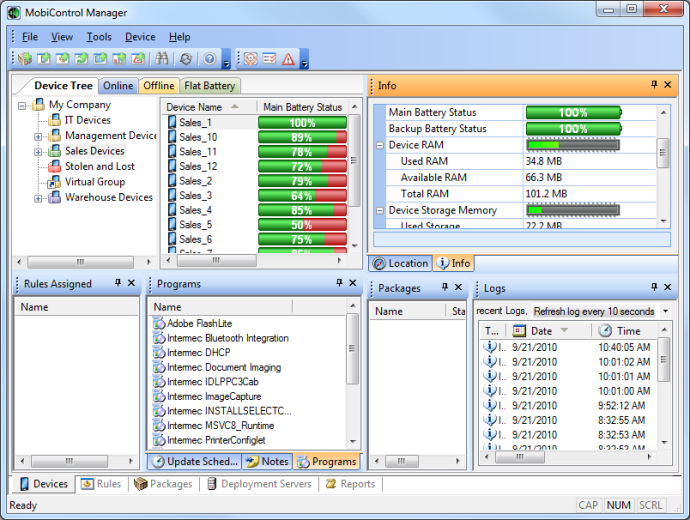Image resolution: width=690 pixels, height=520 pixels.
Task: Sort logs by Time column header
Action: (625, 330)
